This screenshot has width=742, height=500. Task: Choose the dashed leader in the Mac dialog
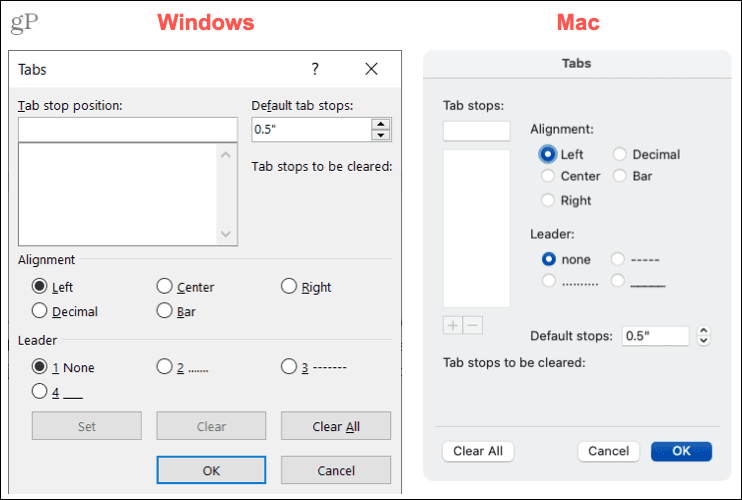pyautogui.click(x=618, y=259)
